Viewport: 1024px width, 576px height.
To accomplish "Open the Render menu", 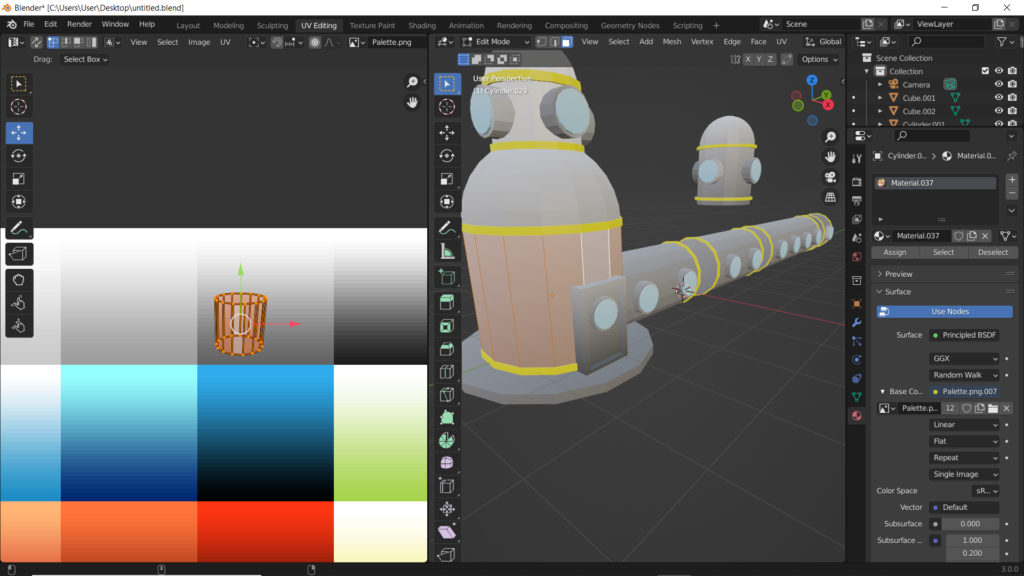I will tap(79, 23).
